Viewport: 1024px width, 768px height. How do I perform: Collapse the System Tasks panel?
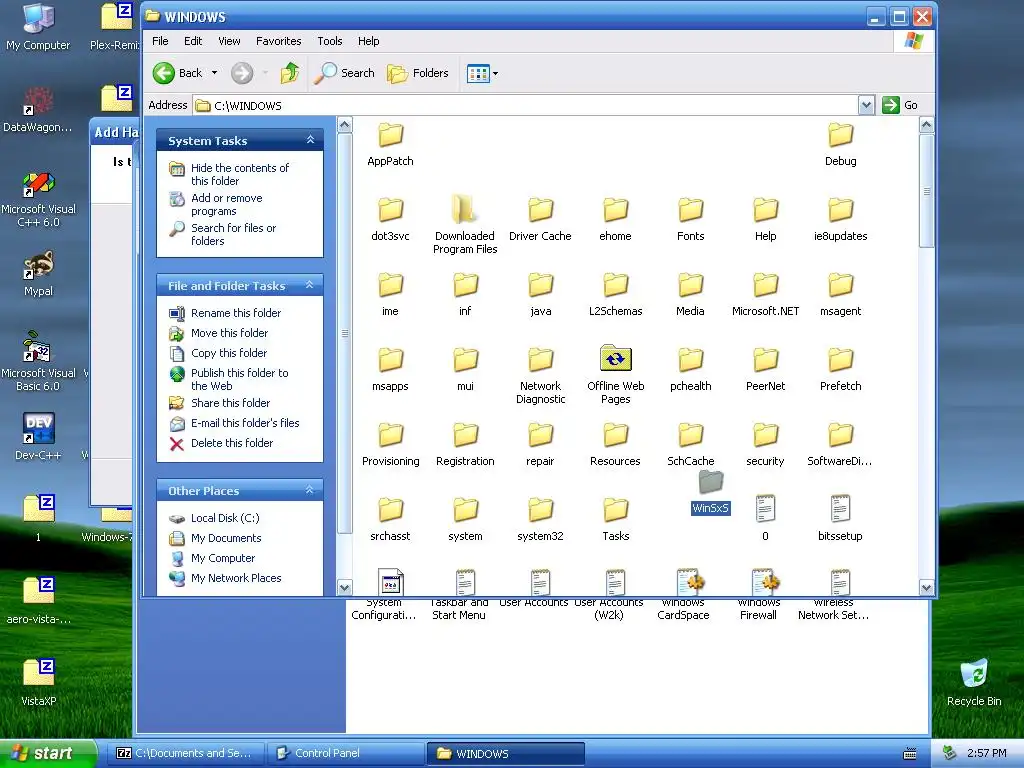click(310, 140)
